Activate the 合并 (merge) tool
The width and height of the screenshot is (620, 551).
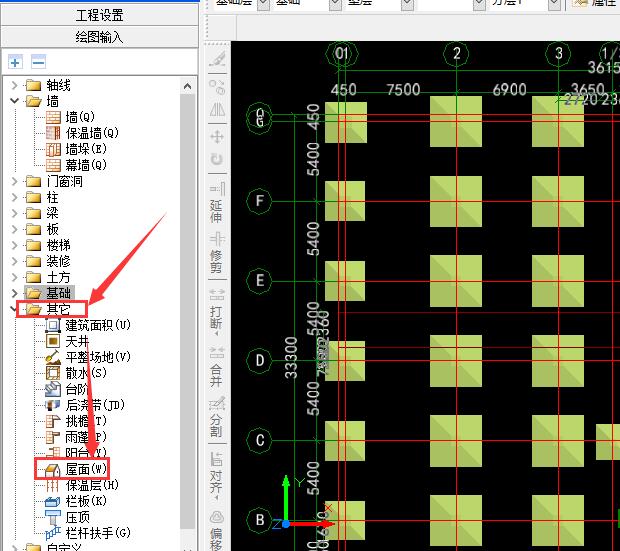217,366
